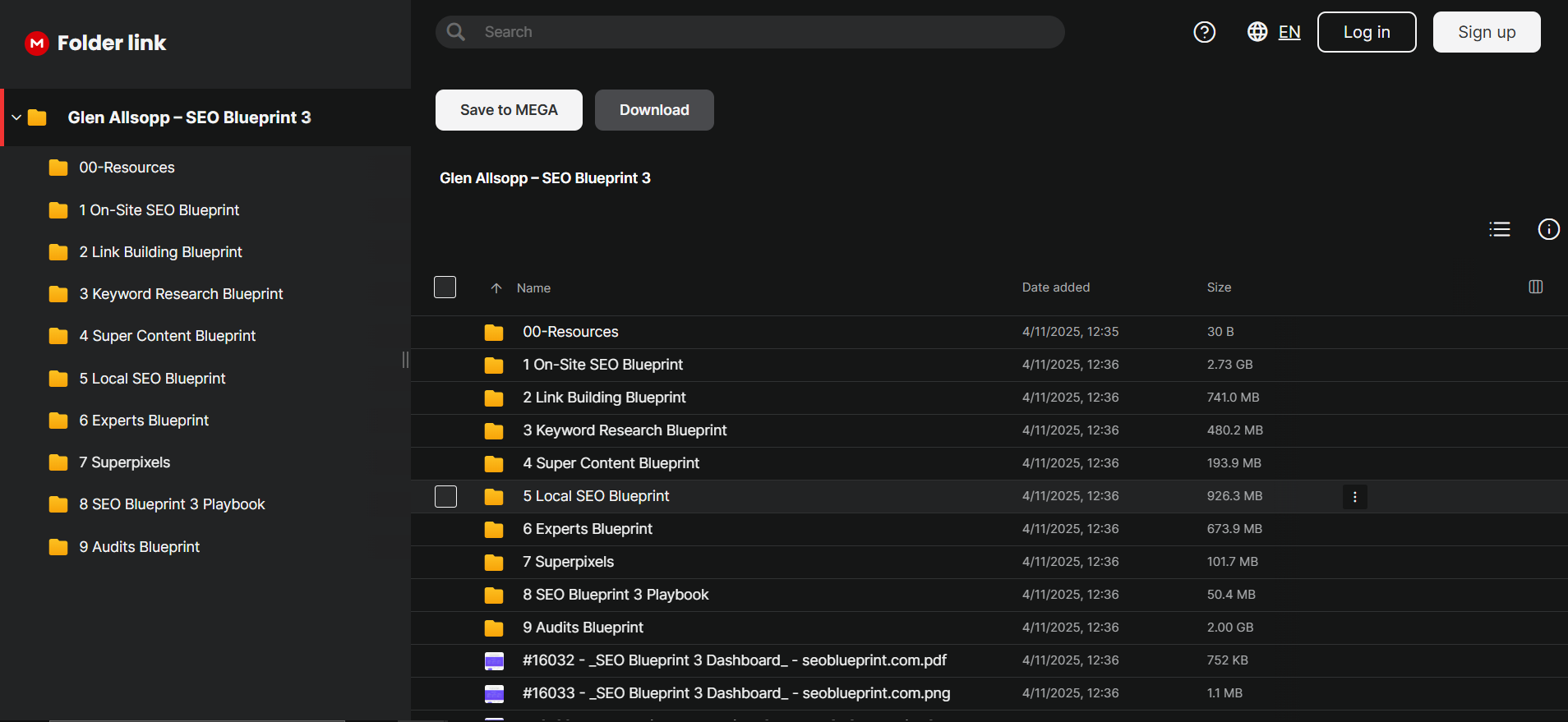Open column settings icon in table header
The image size is (1568, 722).
[x=1536, y=287]
